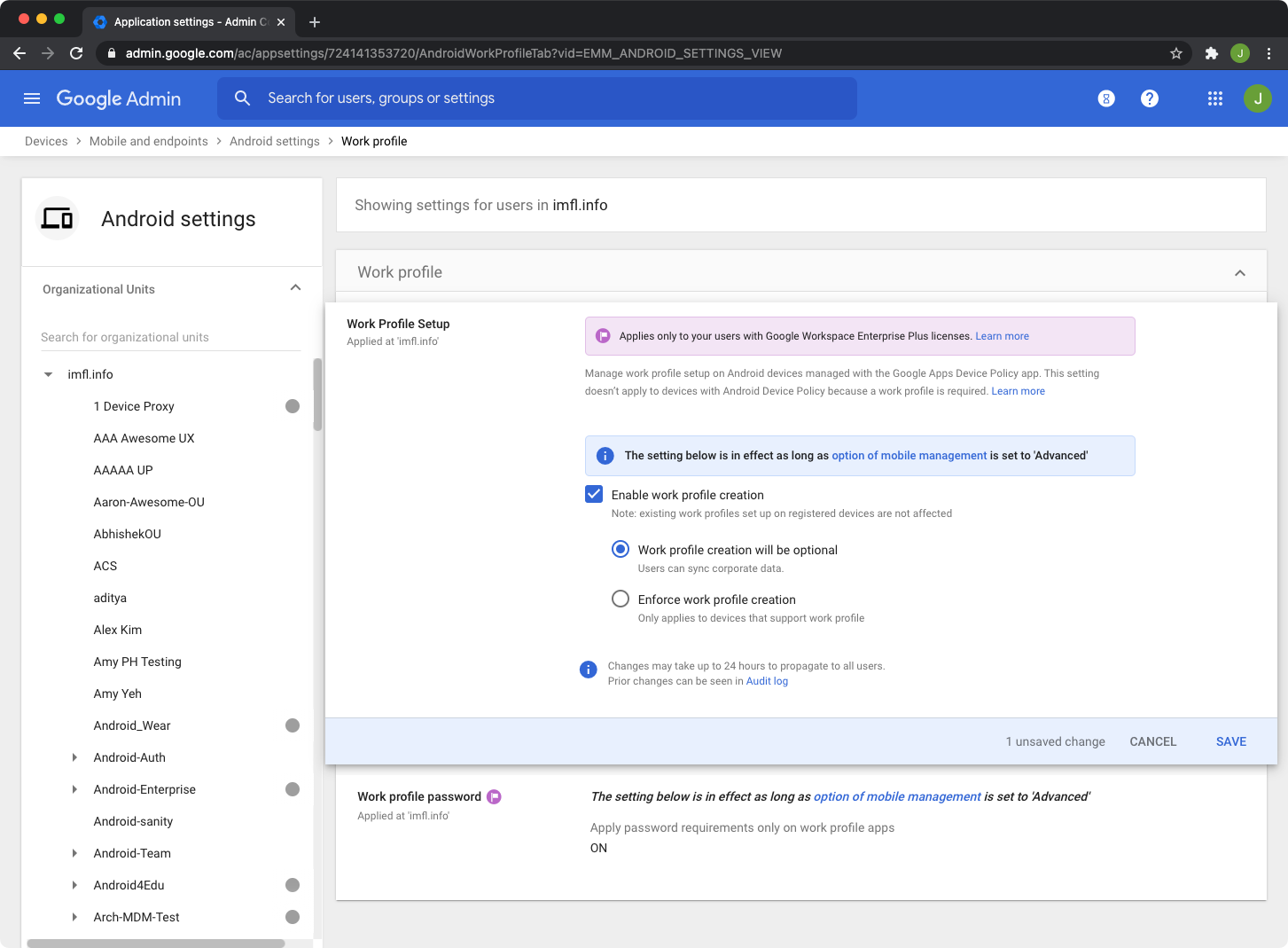This screenshot has width=1288, height=948.
Task: Click the Google Admin logo
Action: [119, 98]
